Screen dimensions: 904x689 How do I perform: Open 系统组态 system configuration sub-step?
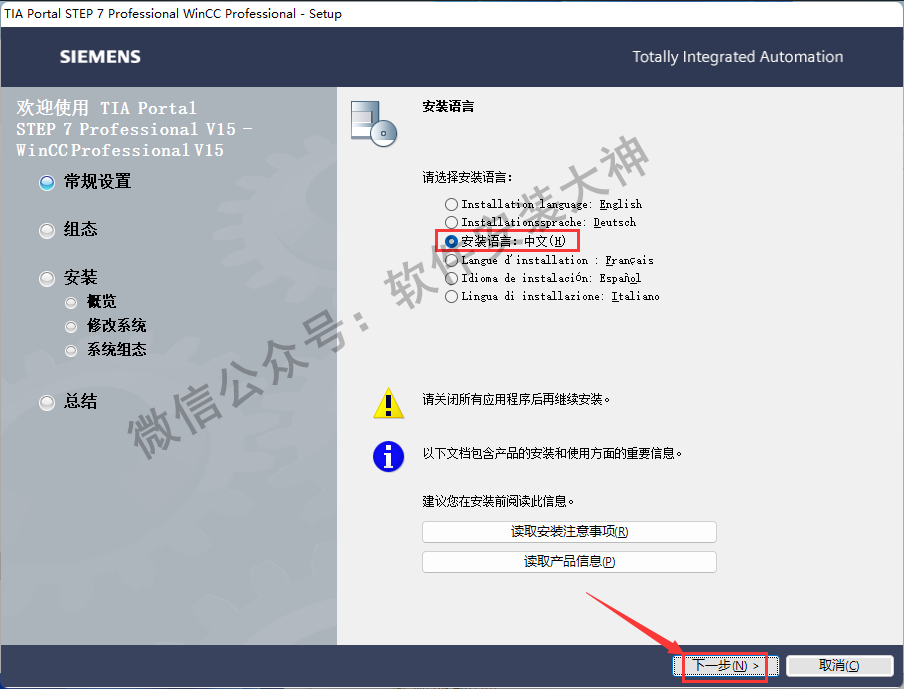pos(106,350)
